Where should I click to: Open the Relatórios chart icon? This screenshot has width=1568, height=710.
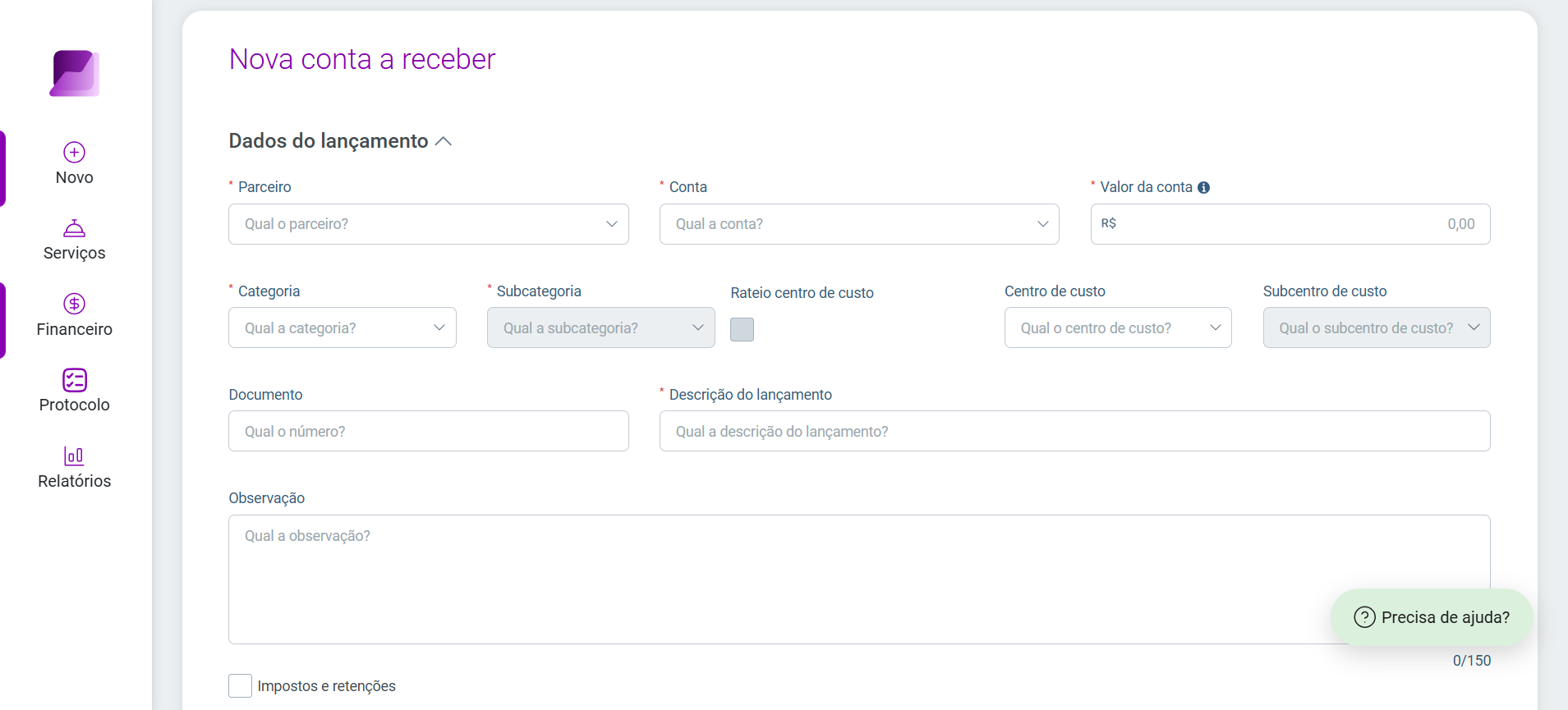coord(75,456)
